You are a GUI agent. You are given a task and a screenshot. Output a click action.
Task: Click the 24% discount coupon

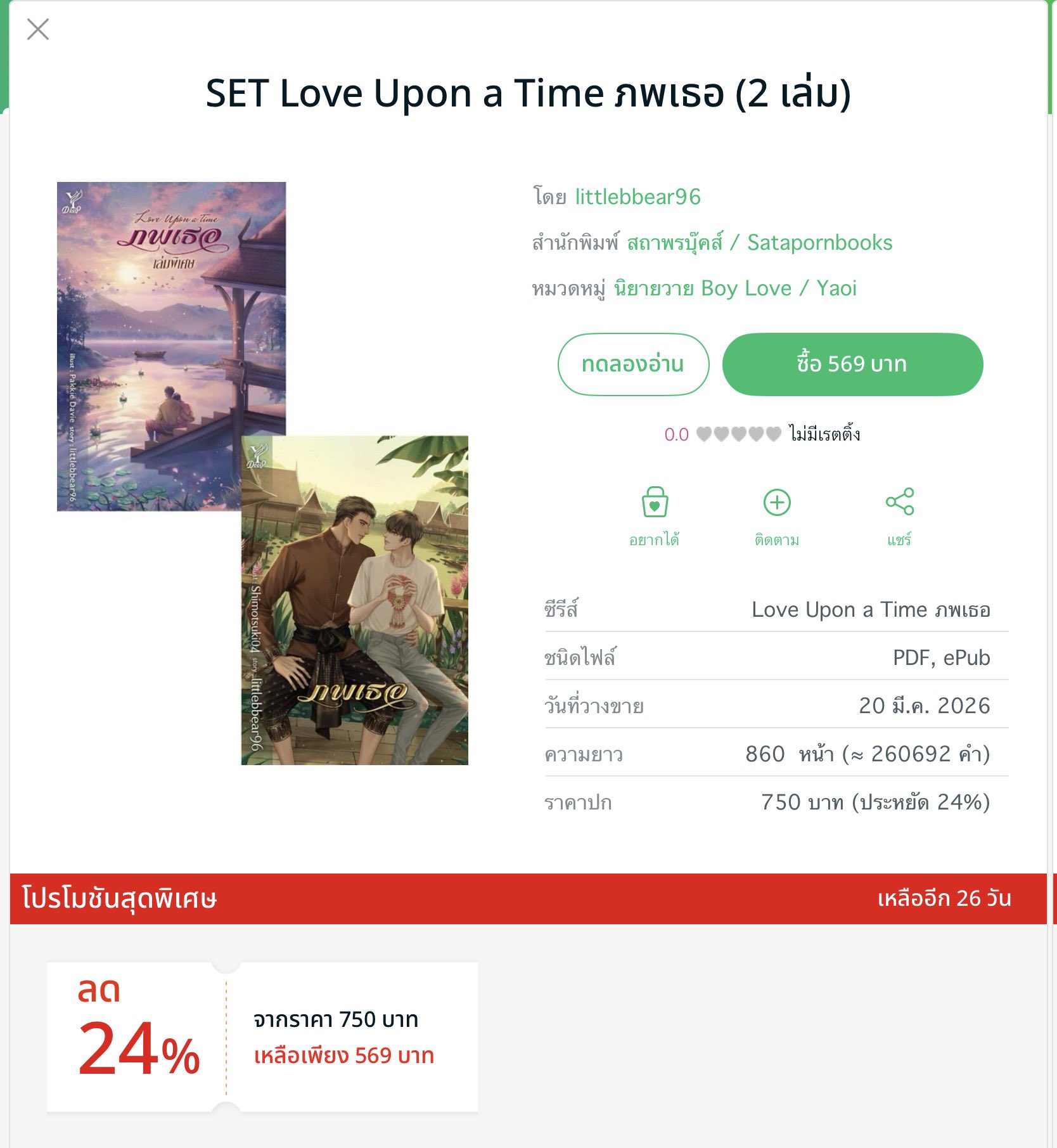[262, 1036]
